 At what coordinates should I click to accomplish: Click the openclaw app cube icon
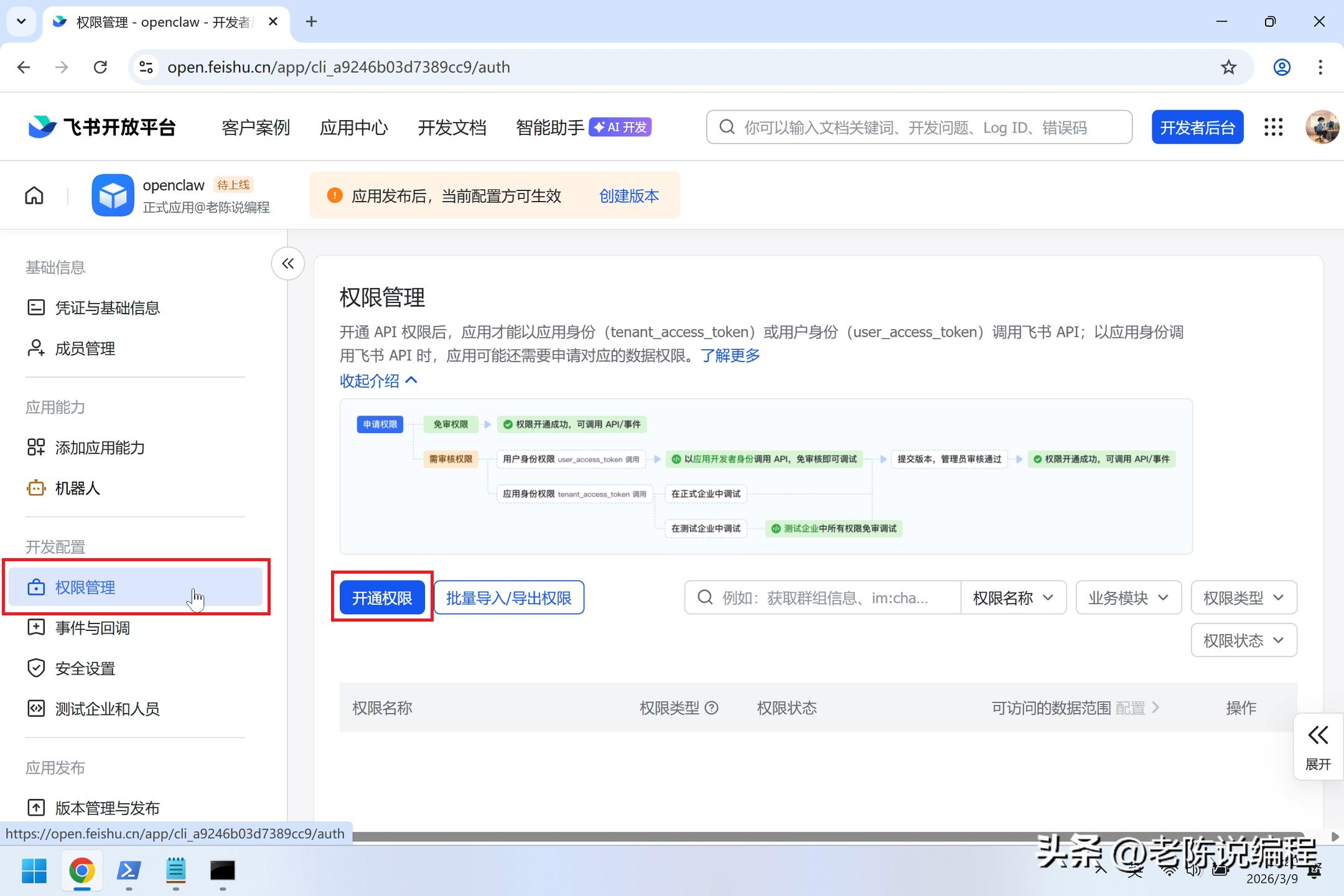[x=113, y=195]
